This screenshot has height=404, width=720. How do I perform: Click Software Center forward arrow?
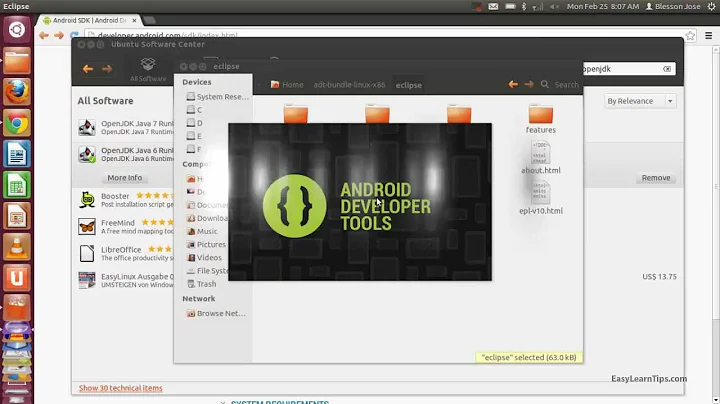(107, 69)
